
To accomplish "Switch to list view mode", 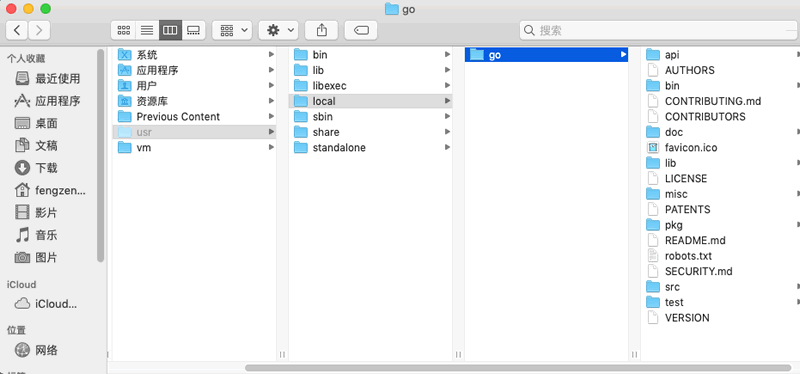I will [147, 31].
